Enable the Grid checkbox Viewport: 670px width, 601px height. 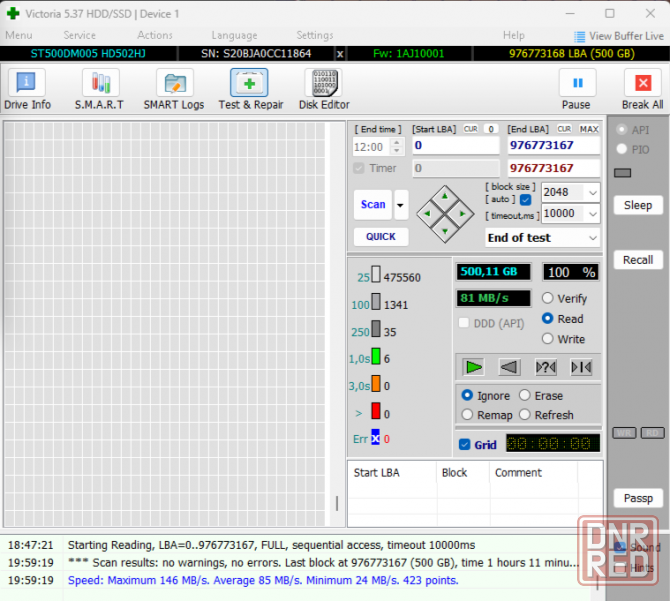pos(464,445)
